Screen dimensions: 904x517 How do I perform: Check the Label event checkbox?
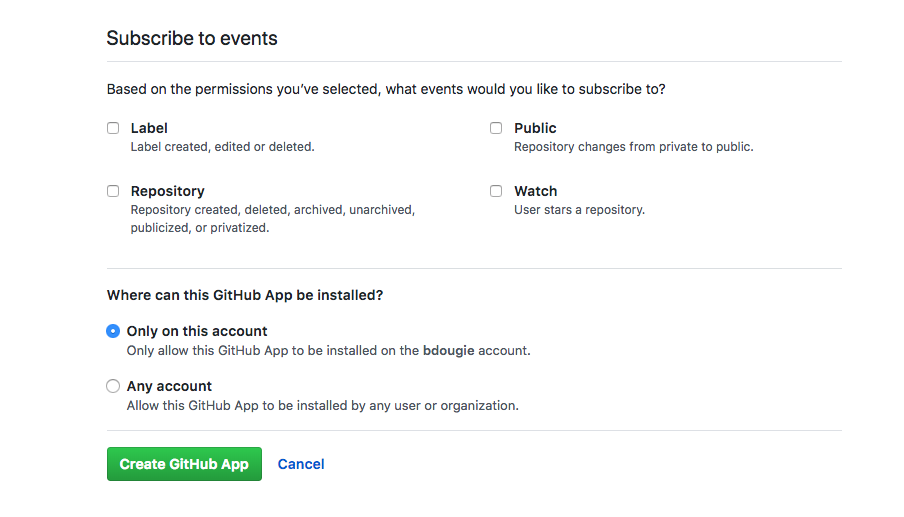[113, 128]
